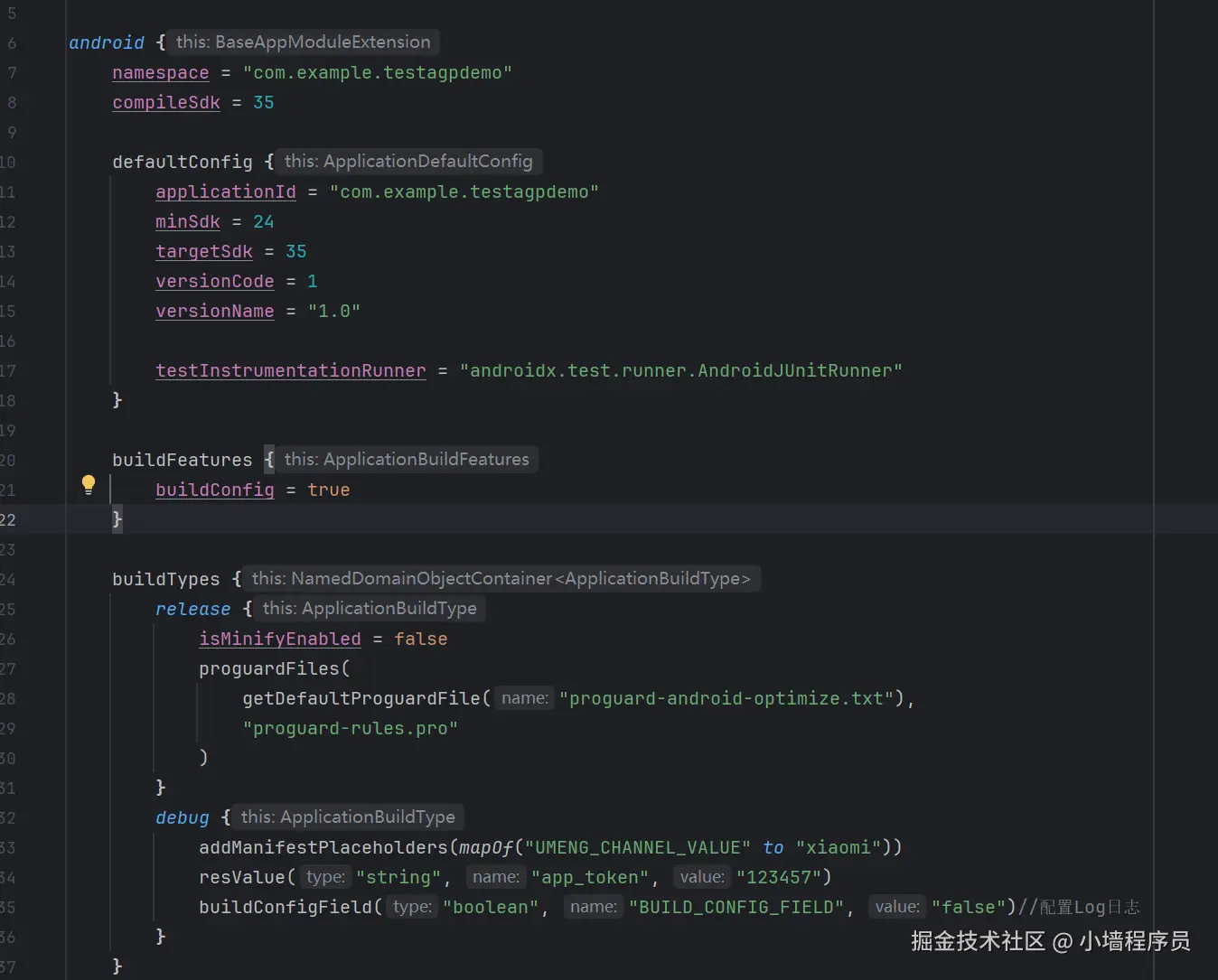Click the 'proguardFiles(' call
The image size is (1218, 980).
[275, 668]
